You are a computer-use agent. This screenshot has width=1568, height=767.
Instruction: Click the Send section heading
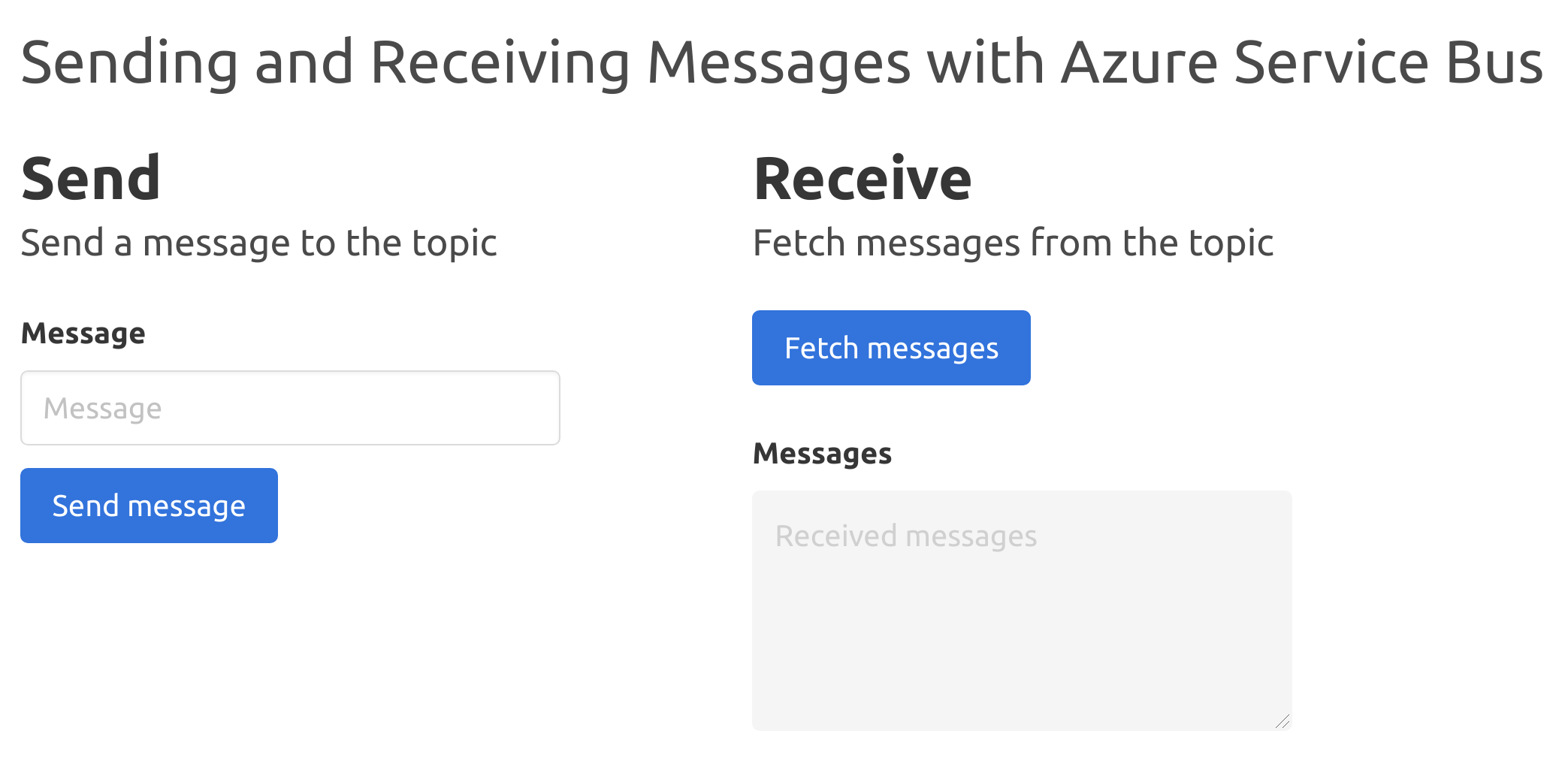91,179
